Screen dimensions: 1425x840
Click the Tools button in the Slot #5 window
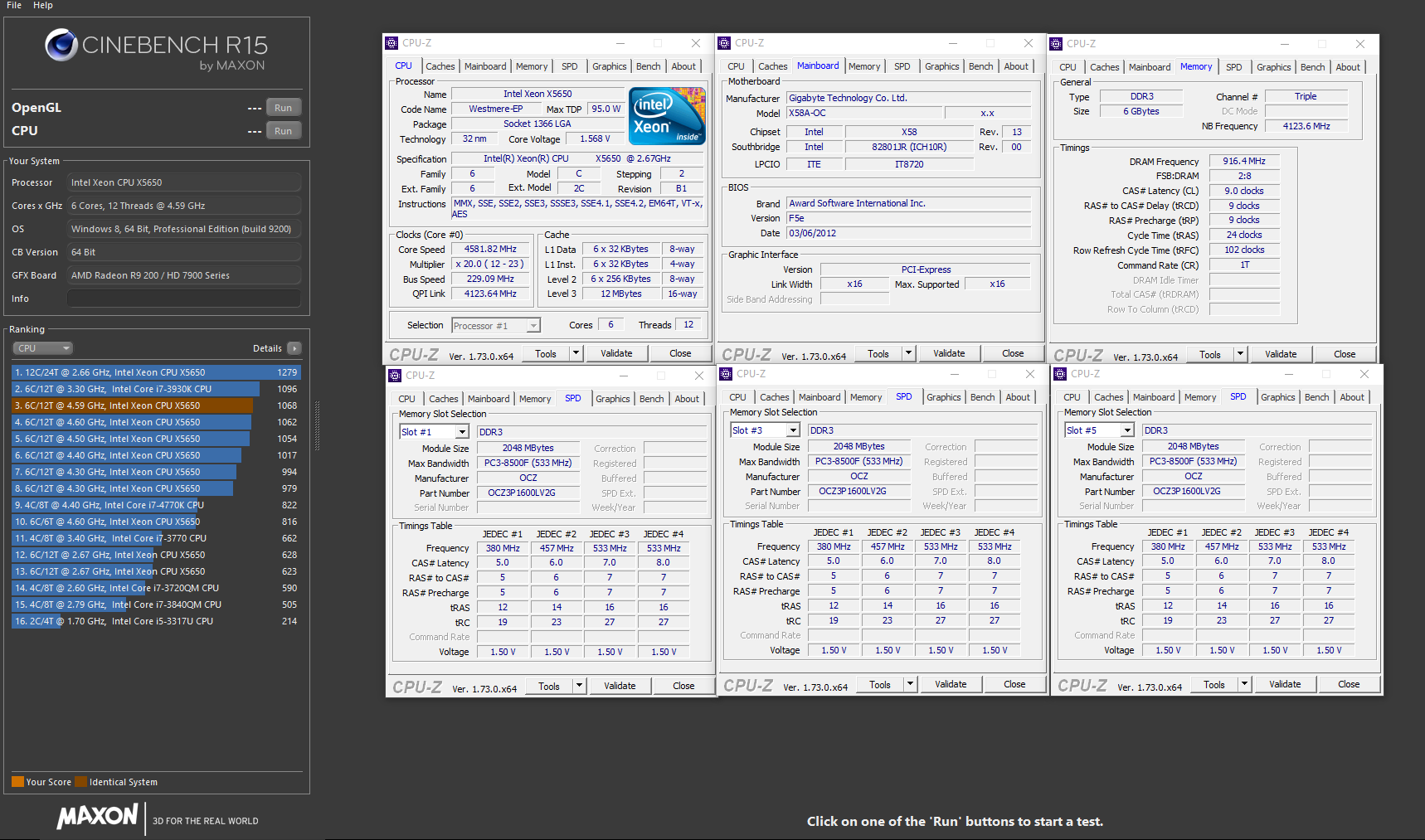click(1214, 684)
